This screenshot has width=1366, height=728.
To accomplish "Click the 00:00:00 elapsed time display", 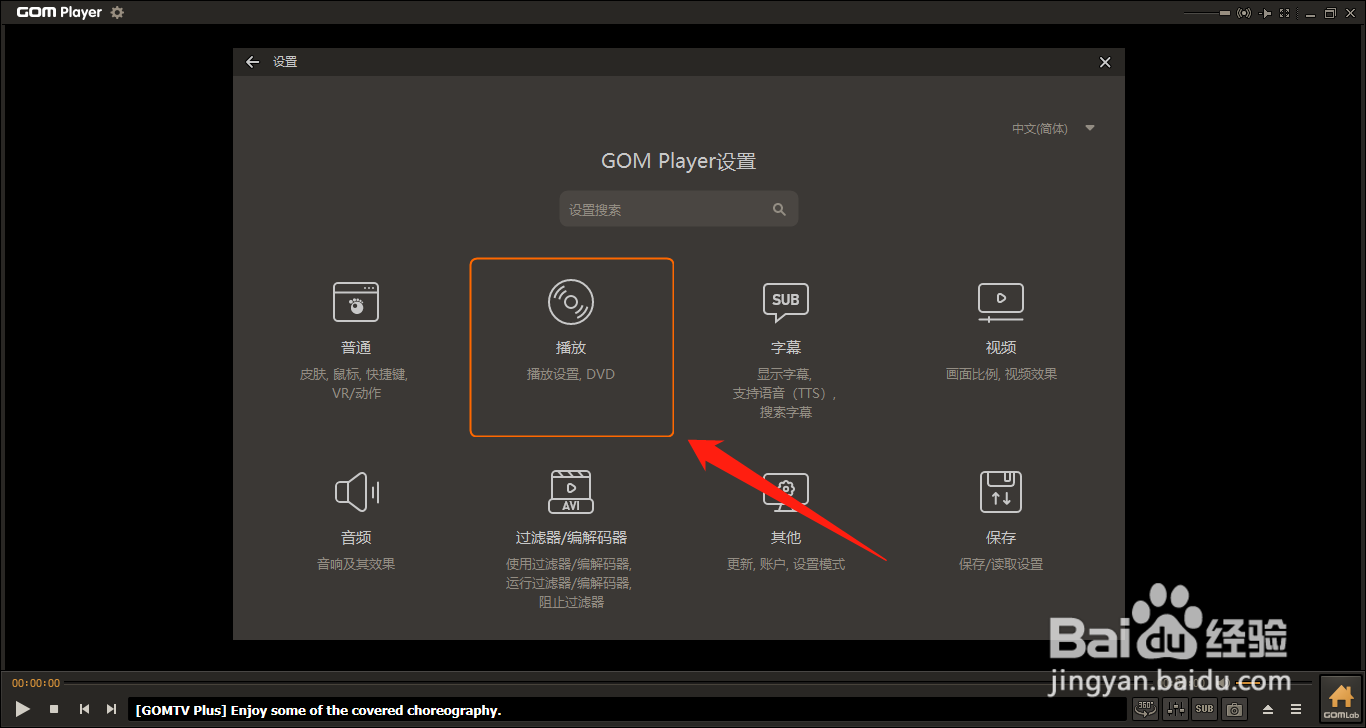I will 36,683.
